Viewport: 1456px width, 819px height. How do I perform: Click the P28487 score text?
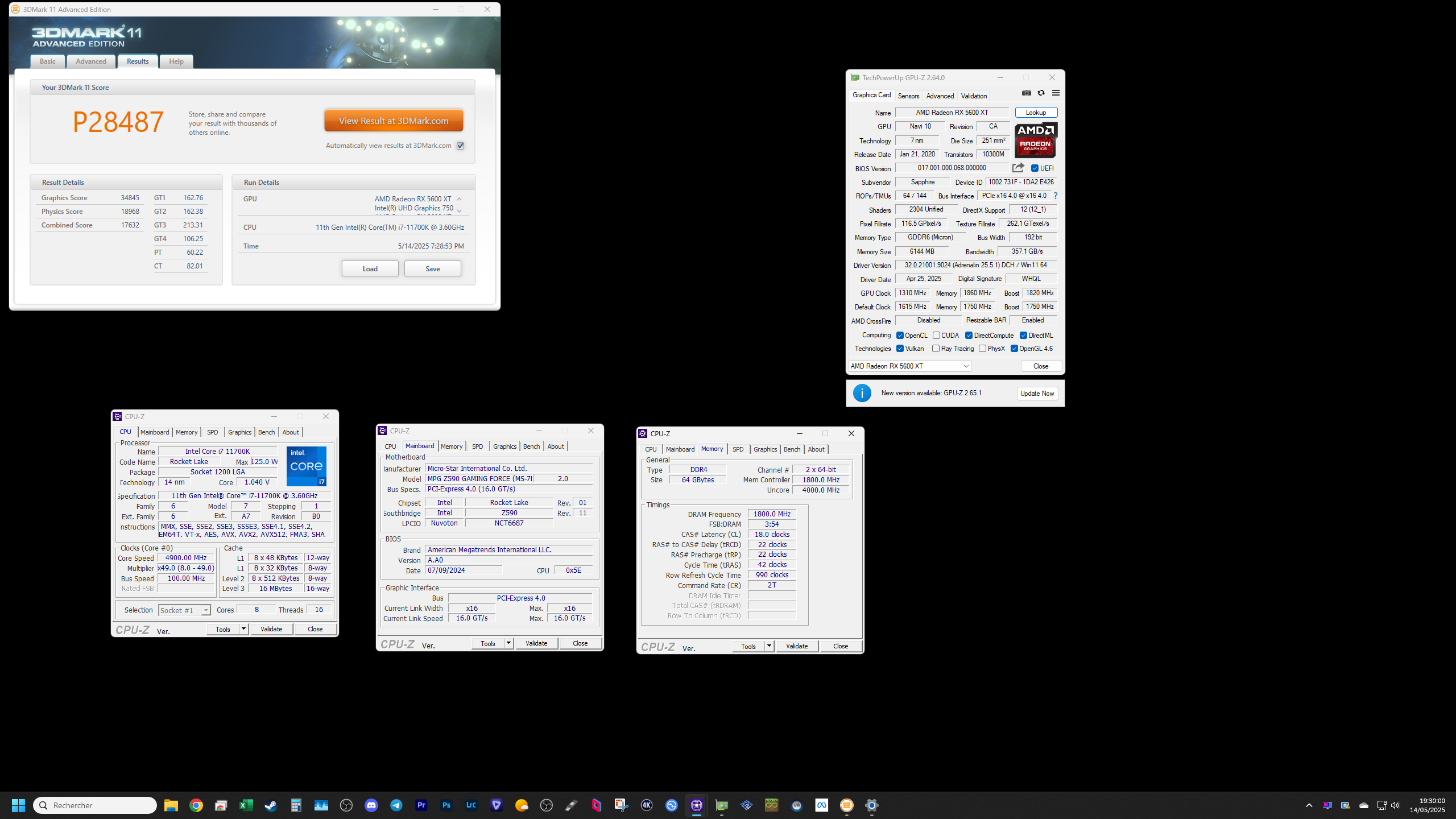pyautogui.click(x=118, y=121)
